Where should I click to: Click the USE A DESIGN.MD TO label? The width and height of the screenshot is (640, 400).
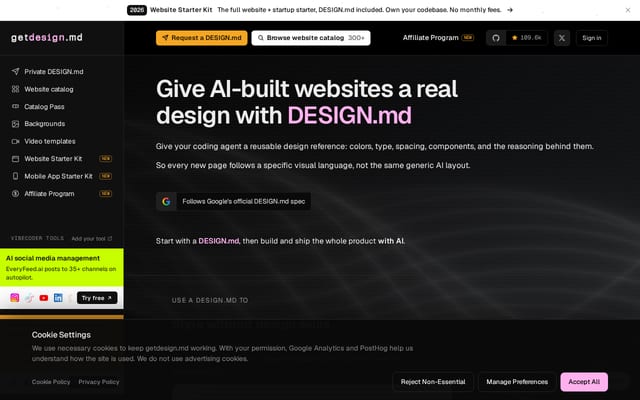click(x=210, y=300)
